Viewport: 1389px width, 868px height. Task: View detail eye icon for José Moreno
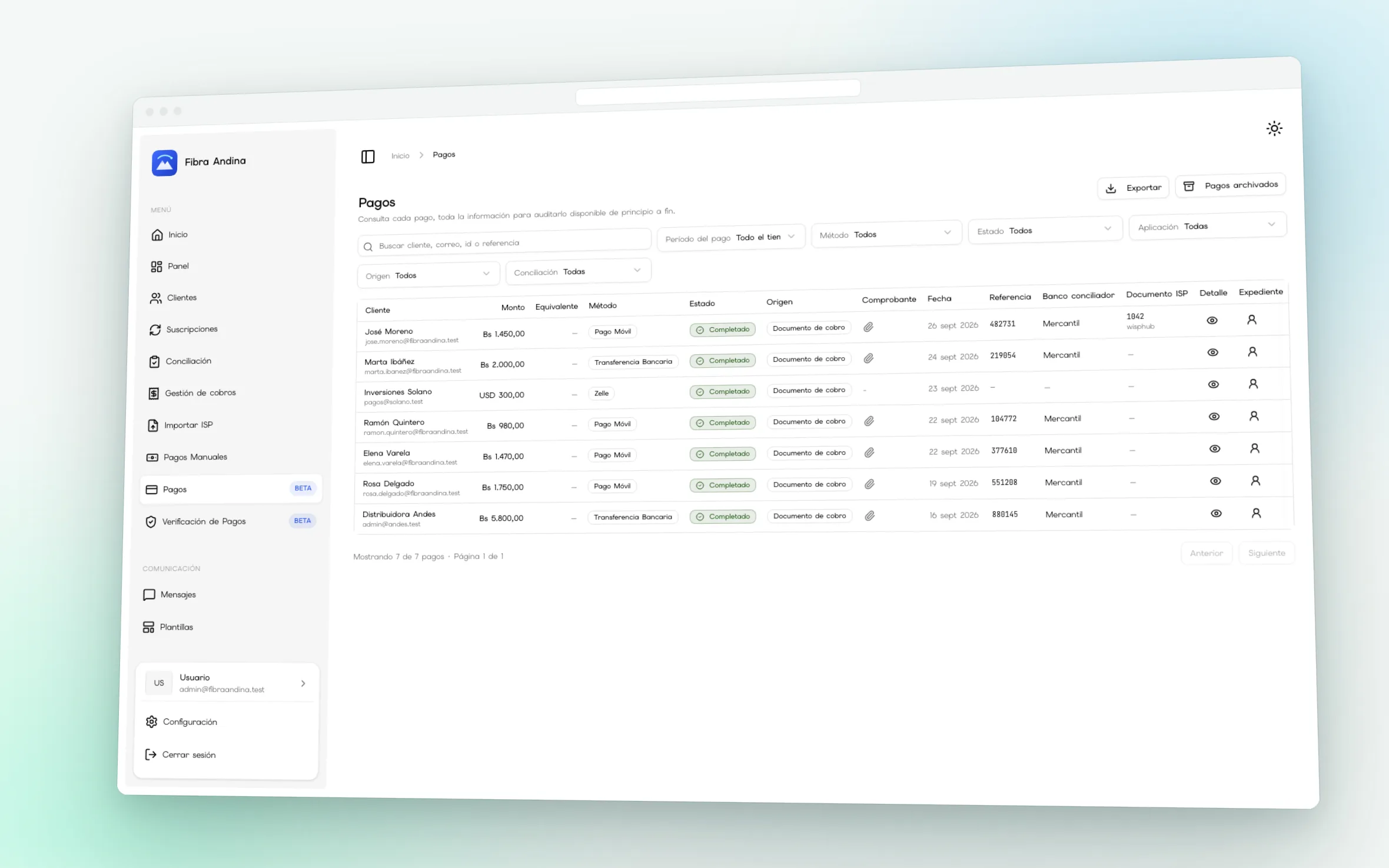tap(1212, 321)
